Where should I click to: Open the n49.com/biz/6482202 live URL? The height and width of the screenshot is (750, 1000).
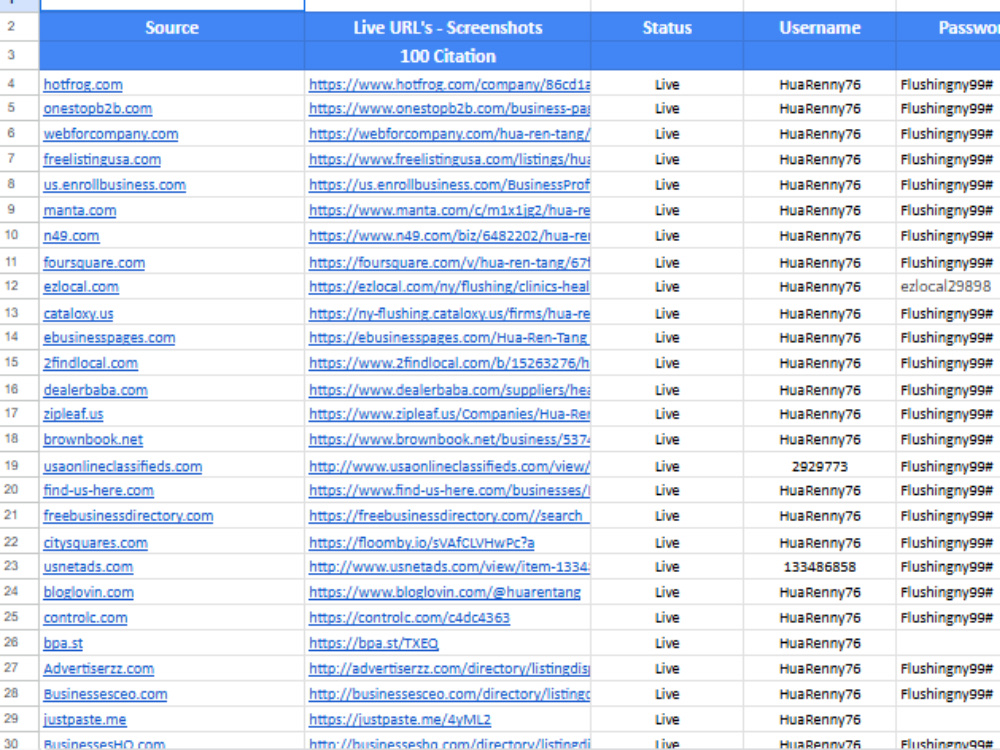pyautogui.click(x=450, y=236)
